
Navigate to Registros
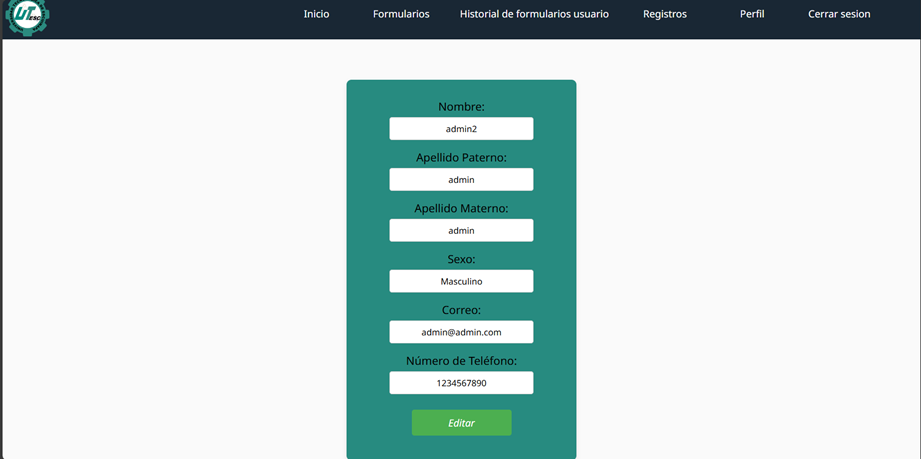(664, 14)
